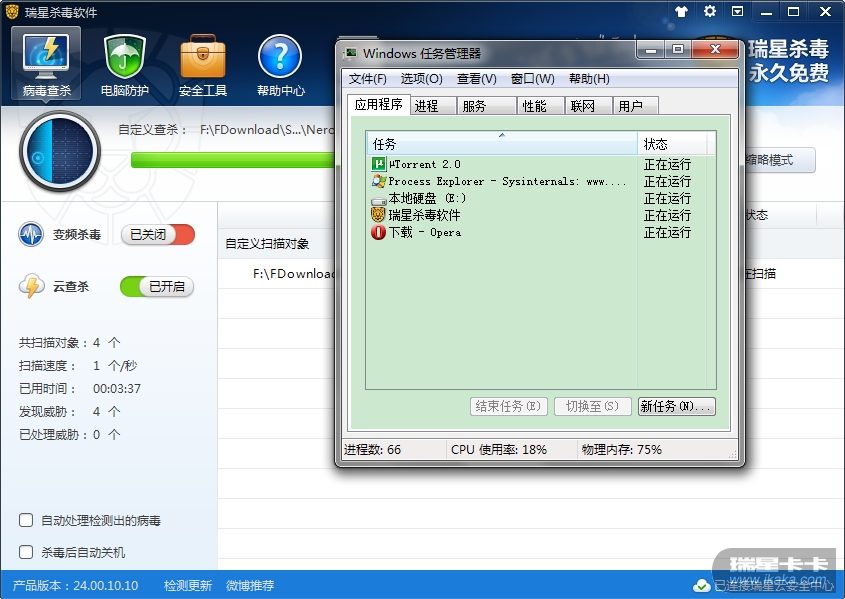Open Rising settings gear icon
This screenshot has height=599, width=845.
pyautogui.click(x=710, y=11)
